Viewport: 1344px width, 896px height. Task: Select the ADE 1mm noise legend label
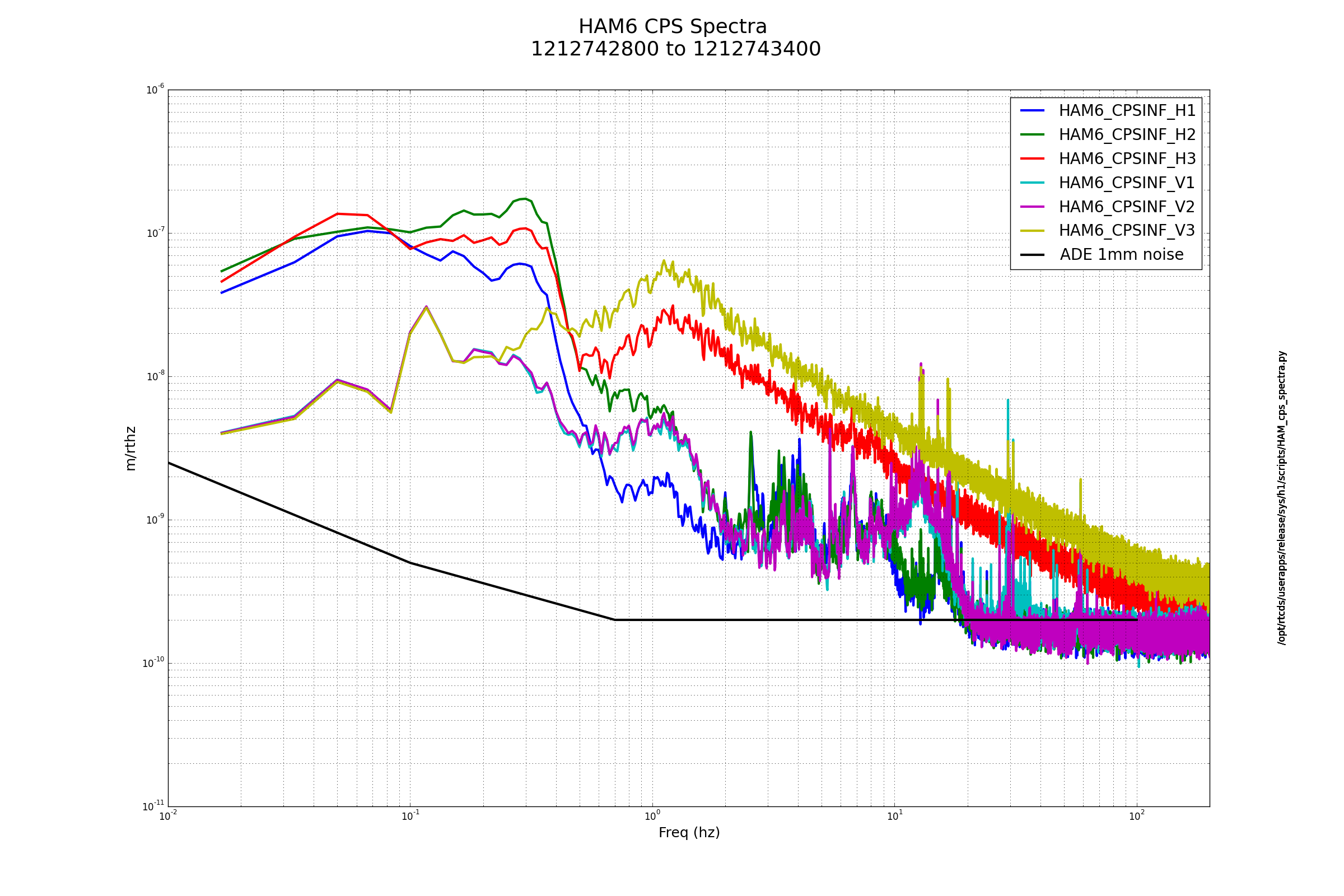click(1122, 255)
